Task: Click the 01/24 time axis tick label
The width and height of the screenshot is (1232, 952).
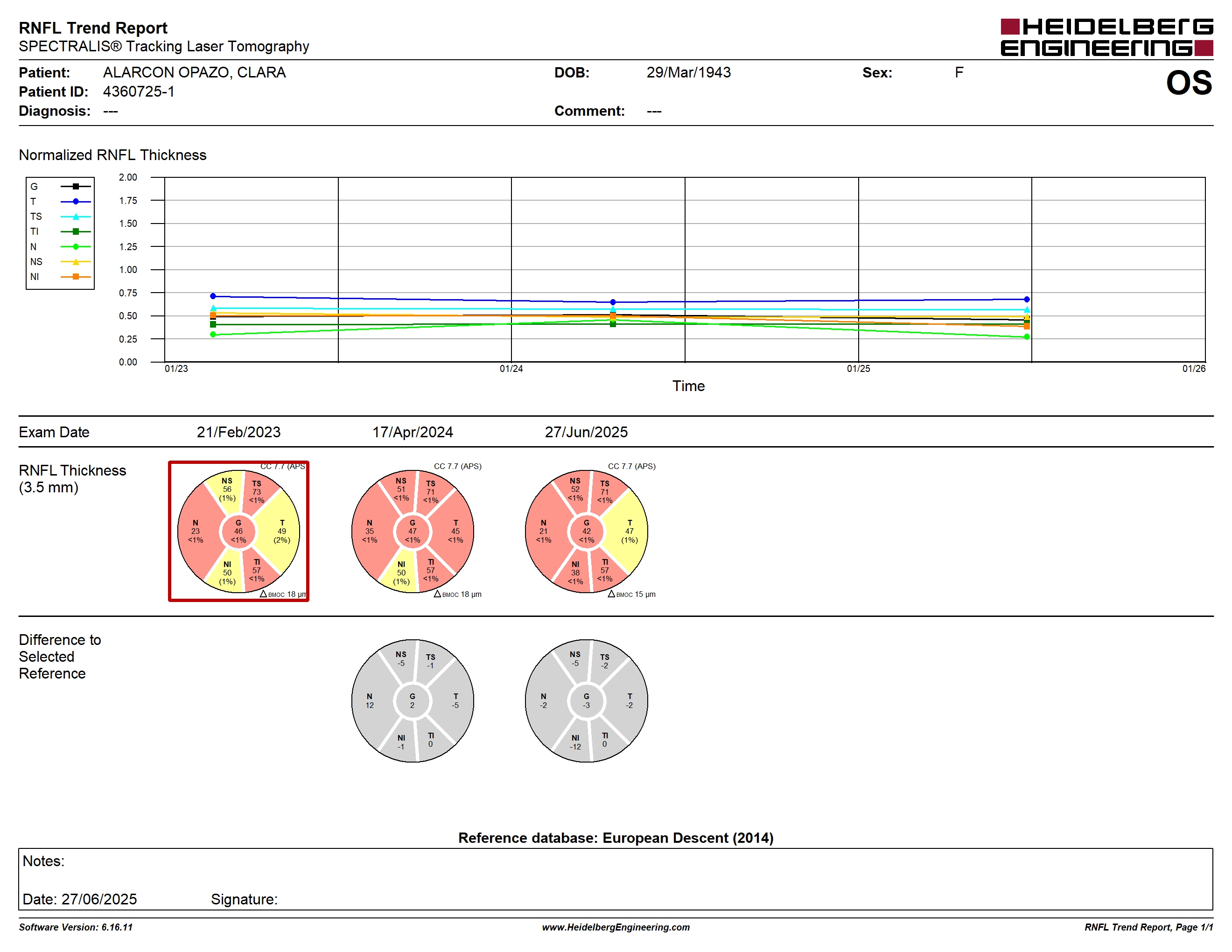Action: [x=511, y=368]
